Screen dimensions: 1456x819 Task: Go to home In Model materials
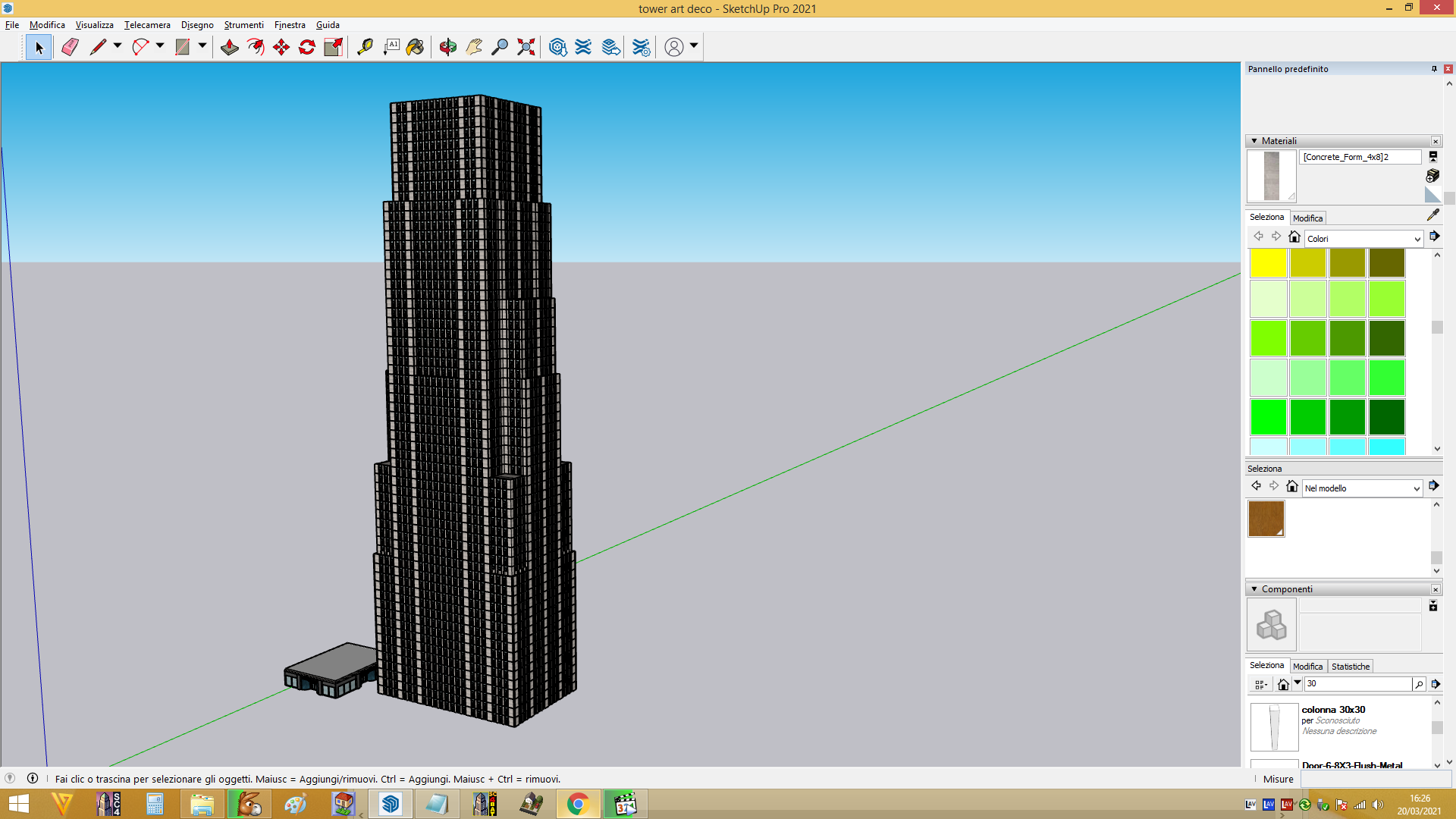[1292, 486]
